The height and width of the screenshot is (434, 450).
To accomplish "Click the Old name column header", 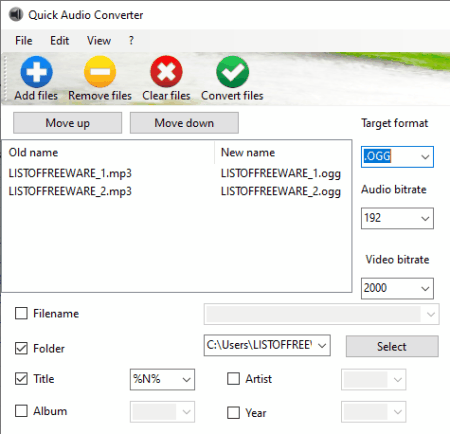I will coord(108,153).
